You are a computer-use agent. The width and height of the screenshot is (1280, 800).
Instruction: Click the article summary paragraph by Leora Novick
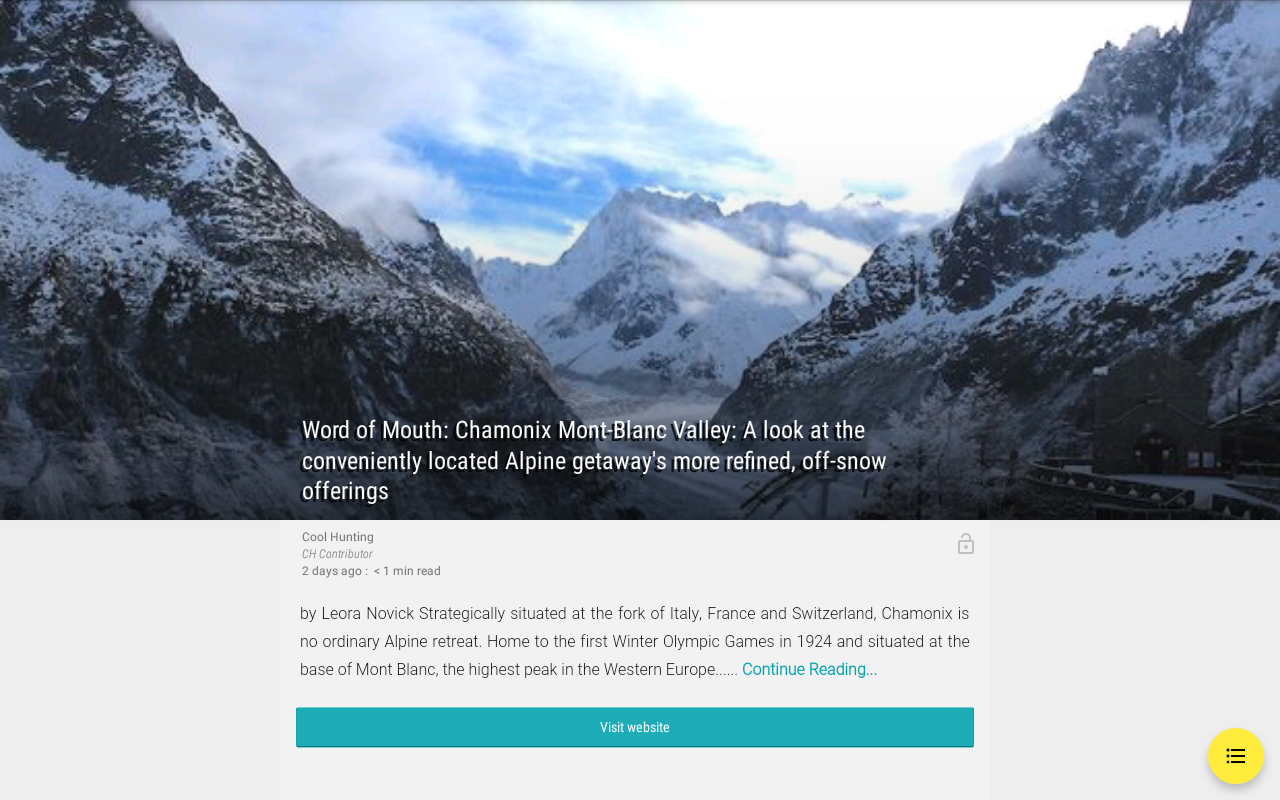point(635,641)
